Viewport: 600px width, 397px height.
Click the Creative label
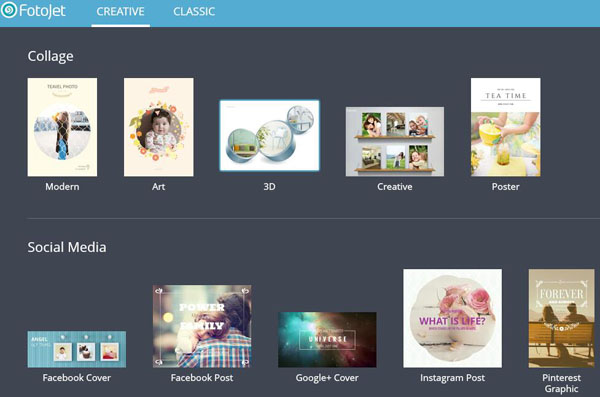pyautogui.click(x=395, y=187)
